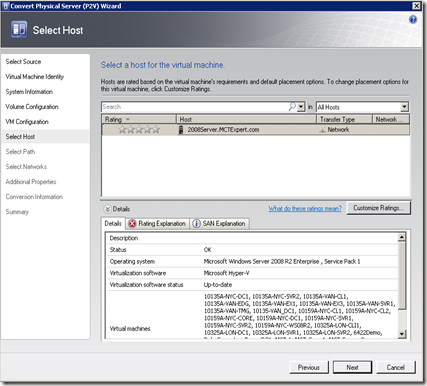
Task: Click in the host Search field
Action: 194,107
